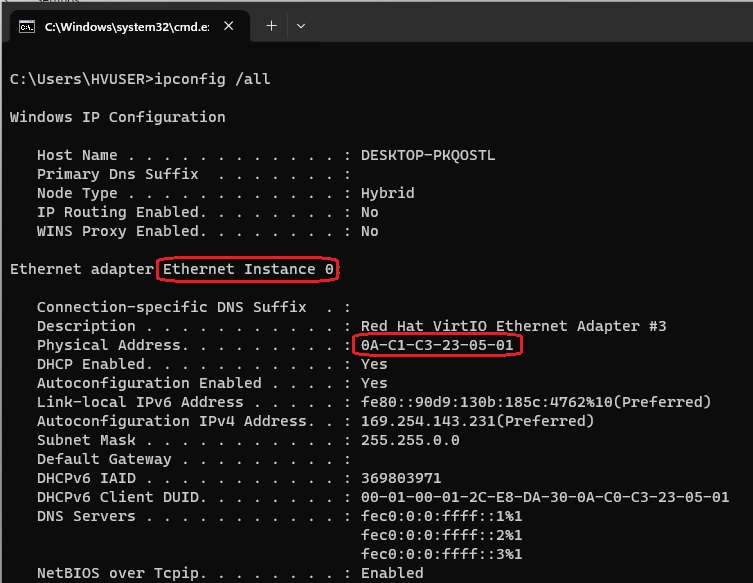Click DHCPv6 IAID value 369803971
Viewport: 753px width, 583px height.
pyautogui.click(x=401, y=478)
